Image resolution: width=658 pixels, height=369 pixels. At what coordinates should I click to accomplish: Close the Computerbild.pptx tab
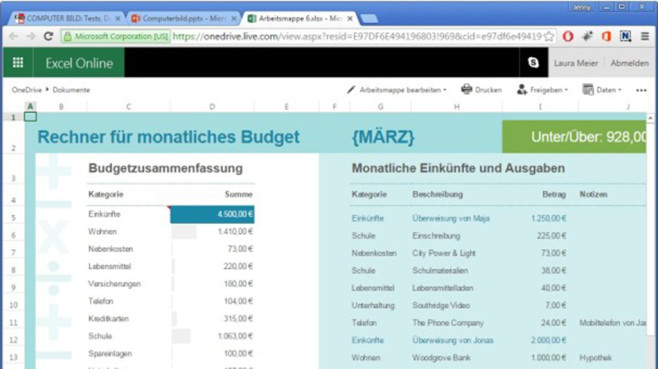point(234,18)
